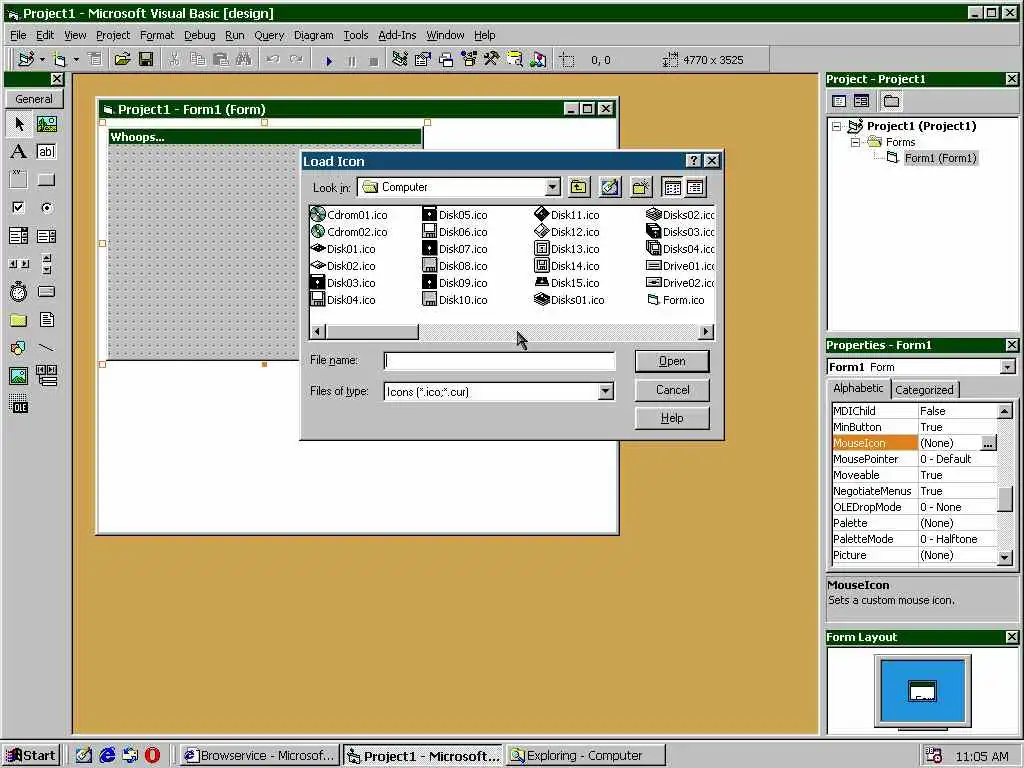The image size is (1024, 768).
Task: Select Form1 (Form1) in project tree
Action: tap(940, 158)
